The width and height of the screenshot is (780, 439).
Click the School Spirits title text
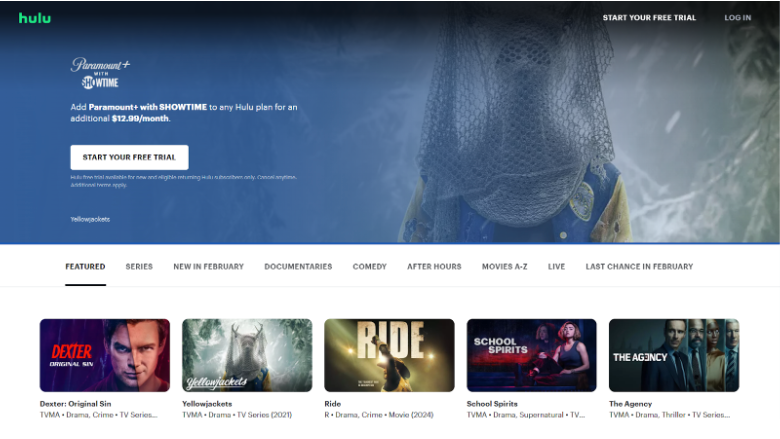pos(492,404)
